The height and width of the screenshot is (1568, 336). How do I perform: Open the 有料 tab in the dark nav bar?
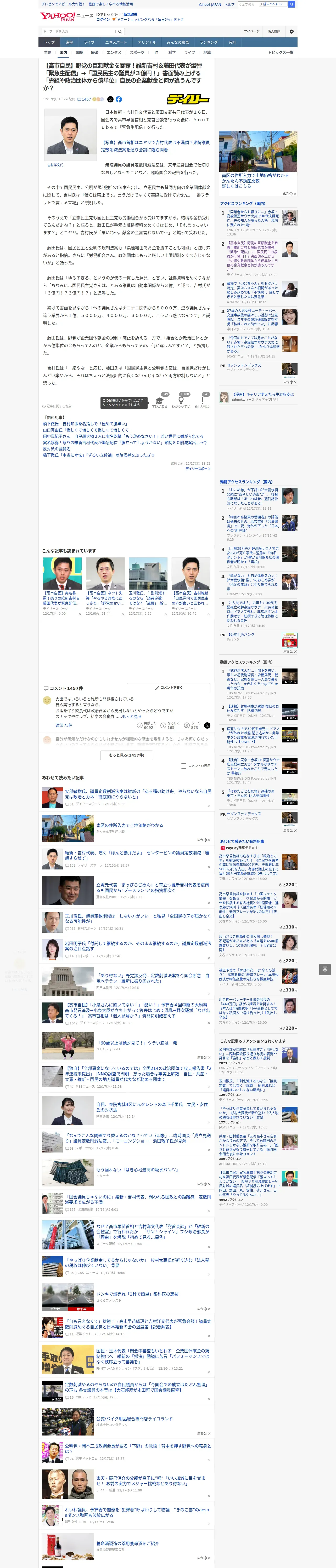232,42
